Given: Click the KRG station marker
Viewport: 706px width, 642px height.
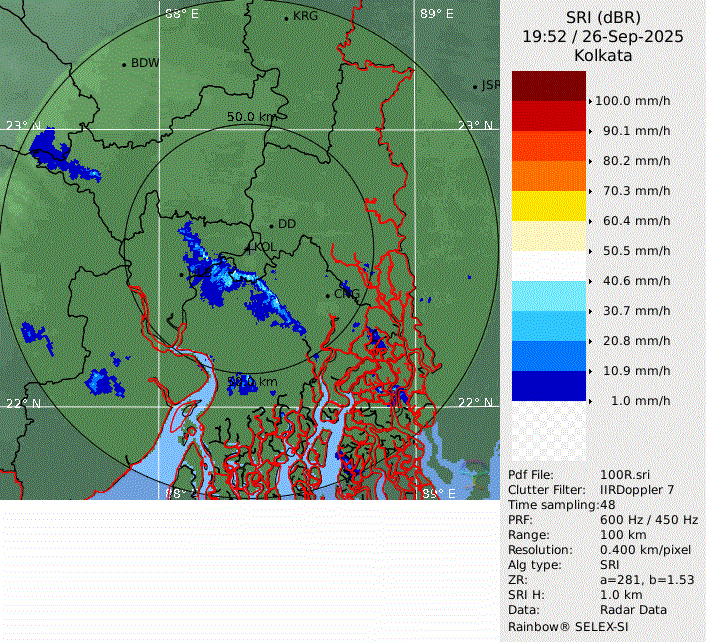Looking at the screenshot, I should 286,18.
